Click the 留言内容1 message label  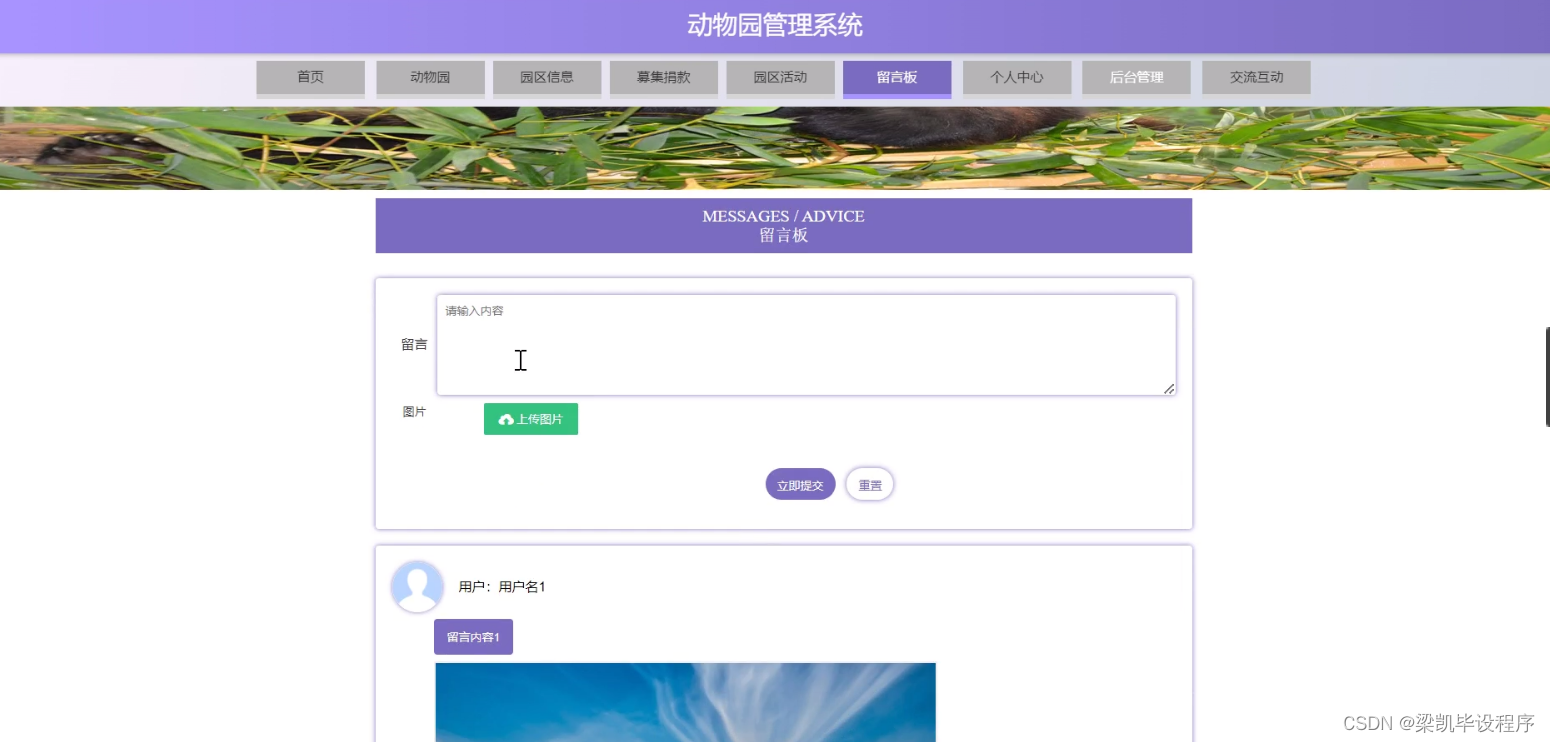(x=473, y=637)
